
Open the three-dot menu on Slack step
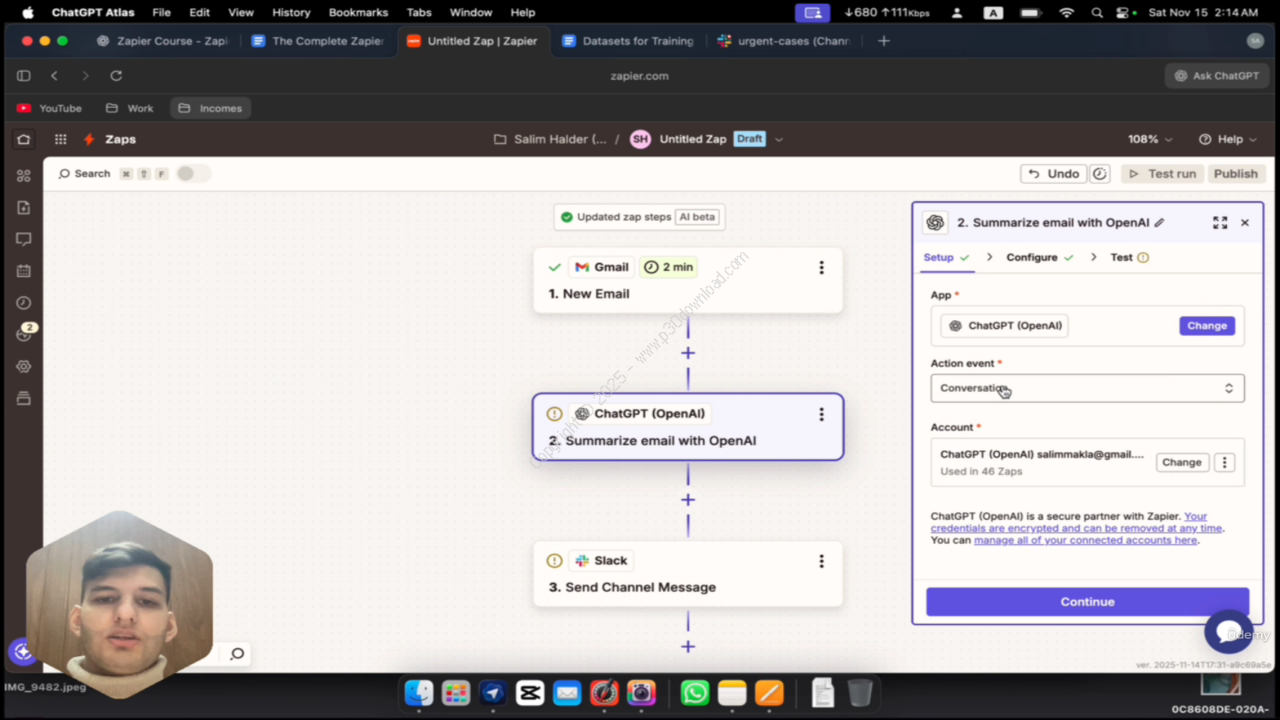821,561
